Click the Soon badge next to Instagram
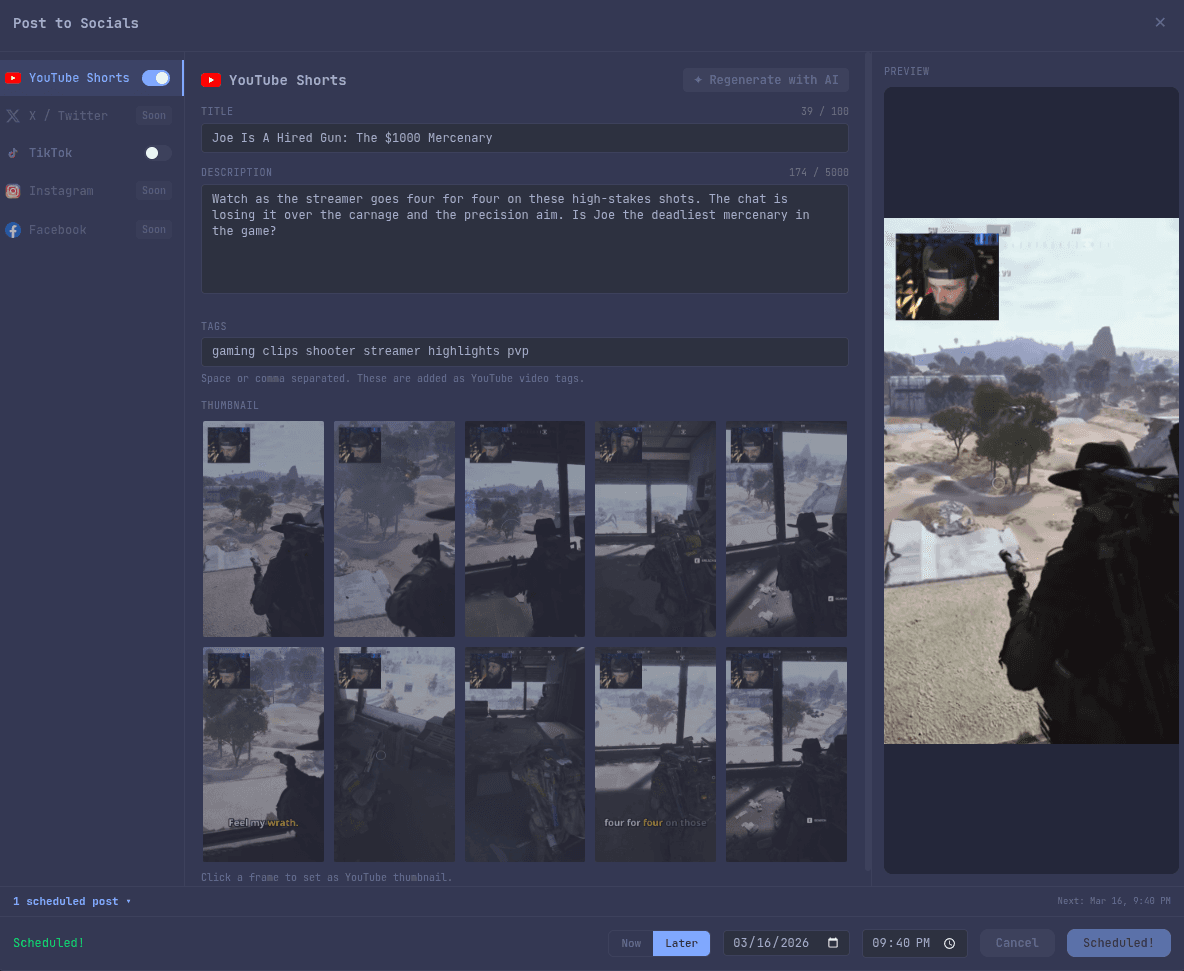 point(154,190)
